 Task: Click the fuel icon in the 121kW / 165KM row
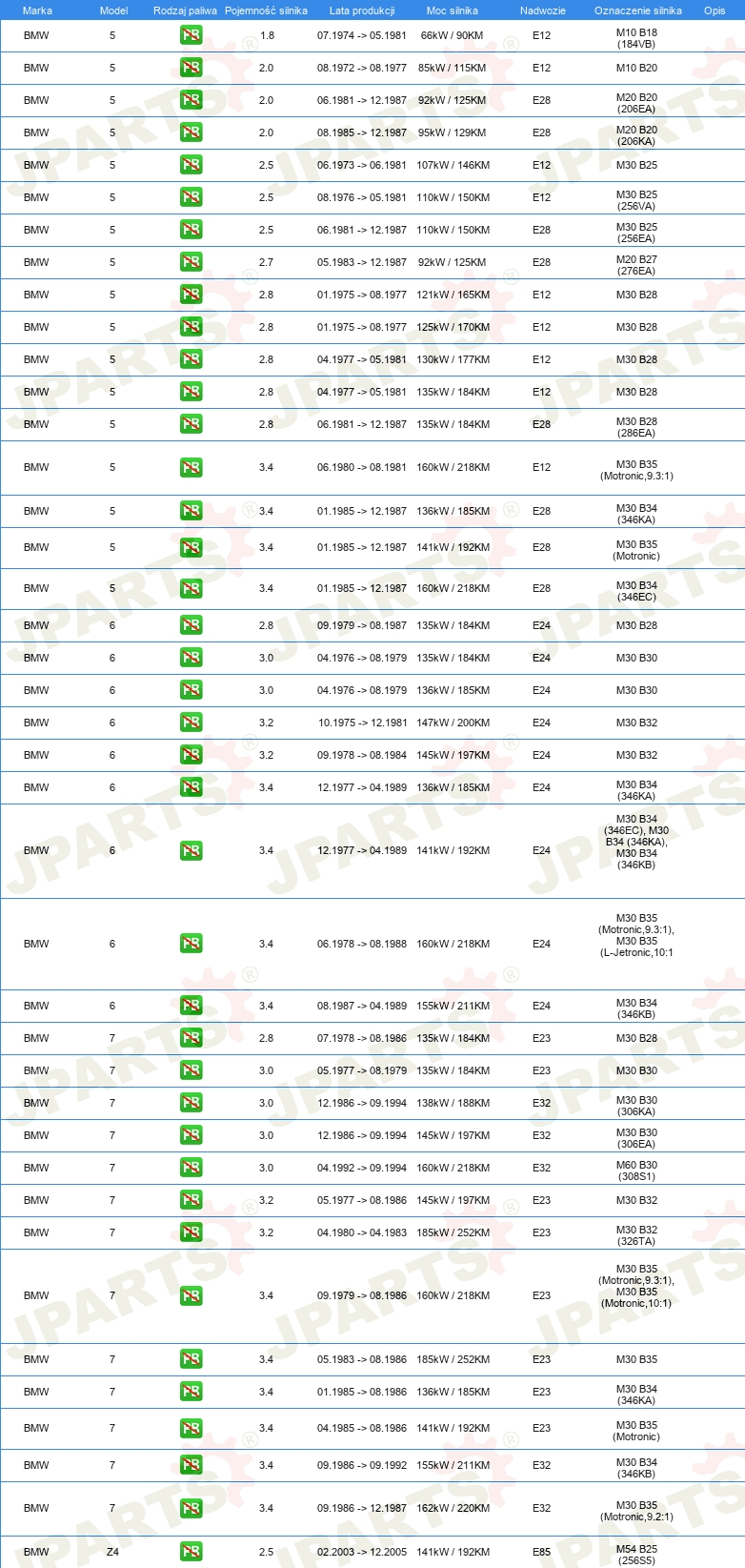(x=191, y=295)
